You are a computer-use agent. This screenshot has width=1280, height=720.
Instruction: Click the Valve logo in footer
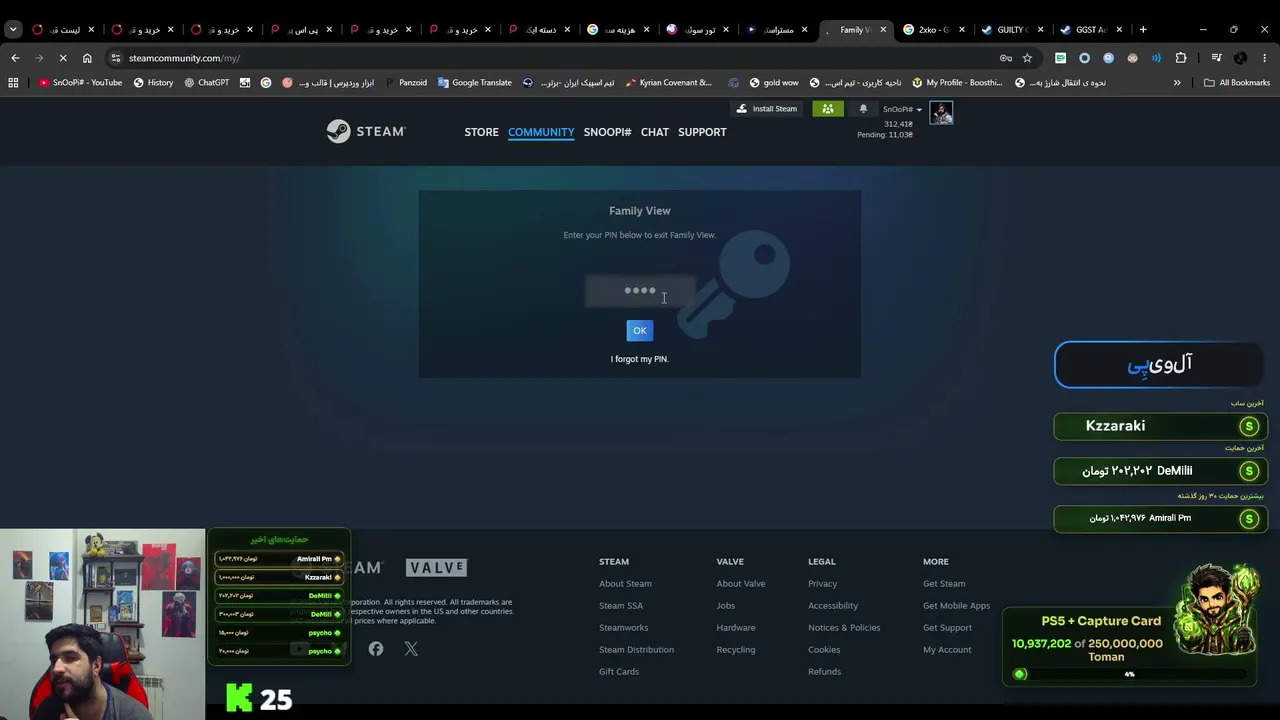436,568
